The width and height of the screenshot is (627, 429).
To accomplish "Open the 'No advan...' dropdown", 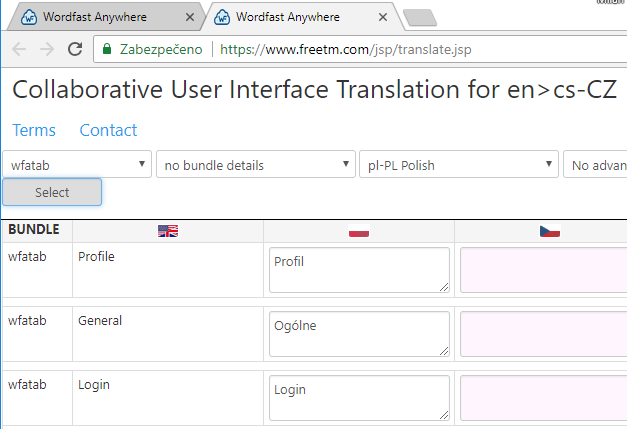I will [x=595, y=164].
